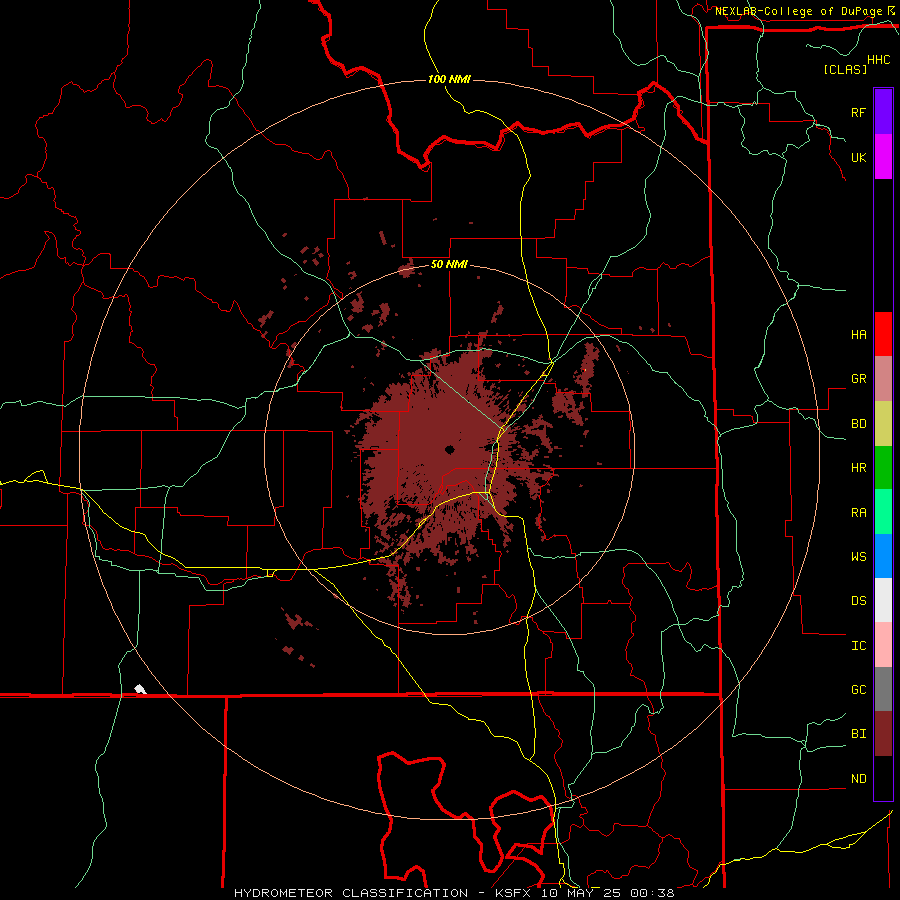
Task: Click the 100 NMI range ring label
Action: [x=449, y=79]
